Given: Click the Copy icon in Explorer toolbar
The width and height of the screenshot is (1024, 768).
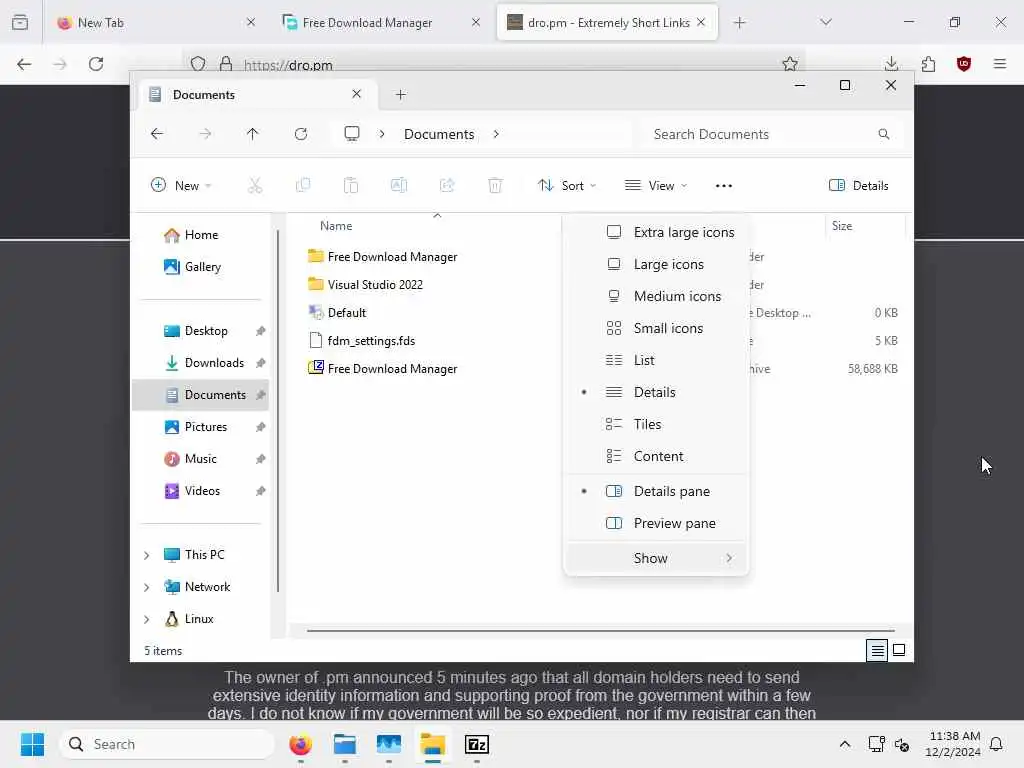Looking at the screenshot, I should (303, 186).
